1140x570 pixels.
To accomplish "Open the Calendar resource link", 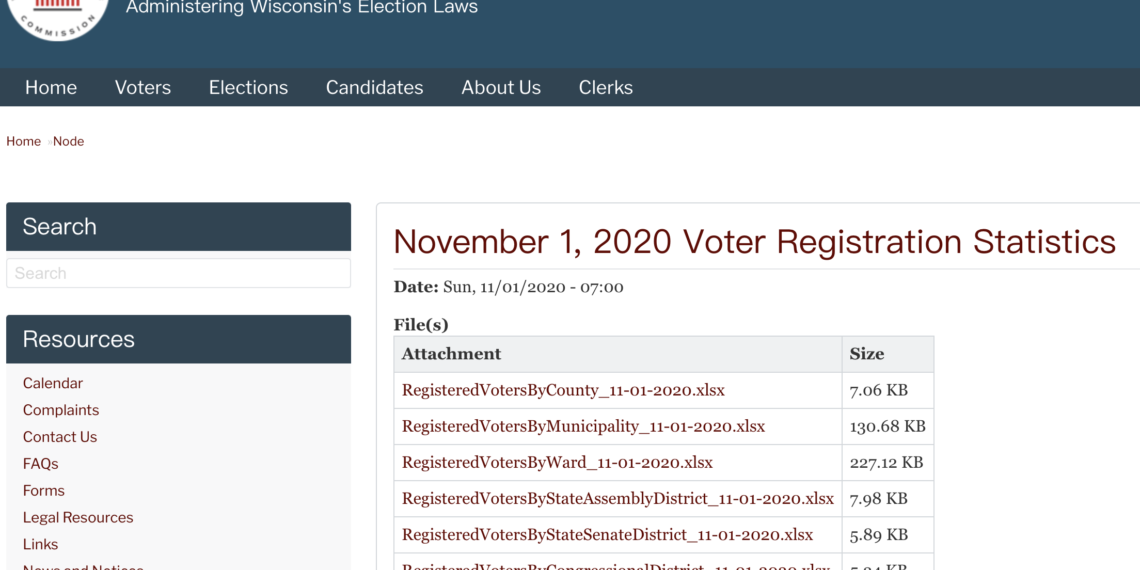I will coord(52,383).
